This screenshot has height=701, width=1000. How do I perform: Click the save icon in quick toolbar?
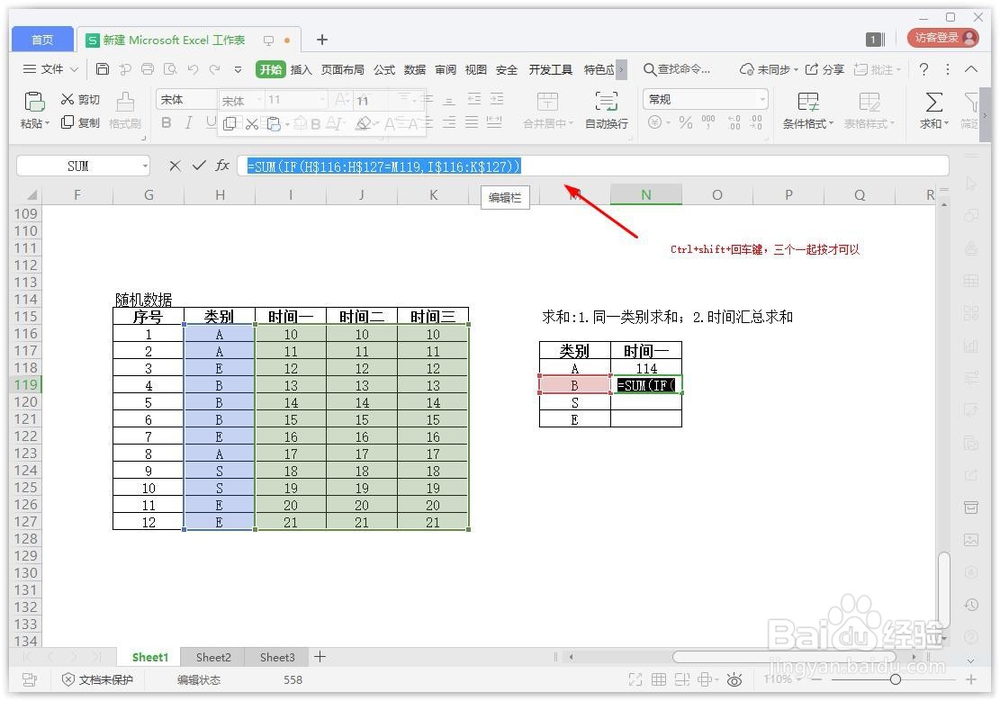click(x=102, y=69)
